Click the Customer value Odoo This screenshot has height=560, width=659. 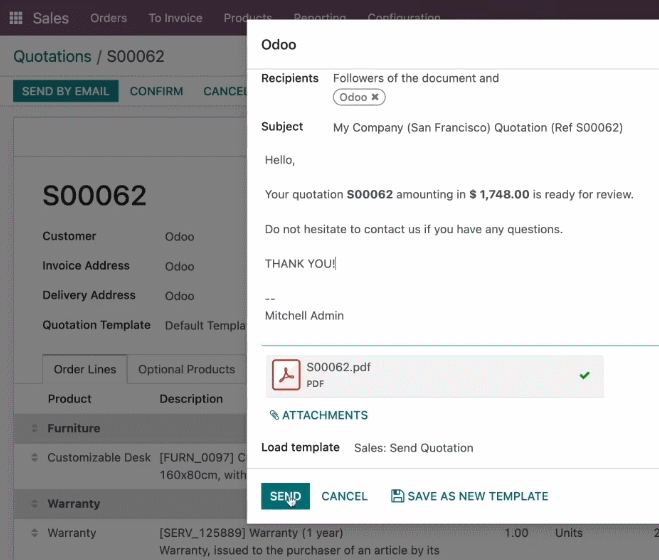click(x=179, y=237)
